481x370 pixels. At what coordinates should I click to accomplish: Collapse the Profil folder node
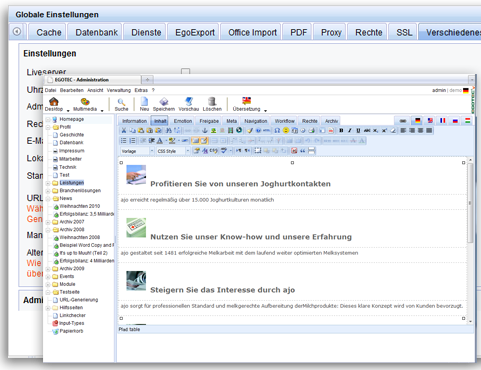tap(48, 127)
